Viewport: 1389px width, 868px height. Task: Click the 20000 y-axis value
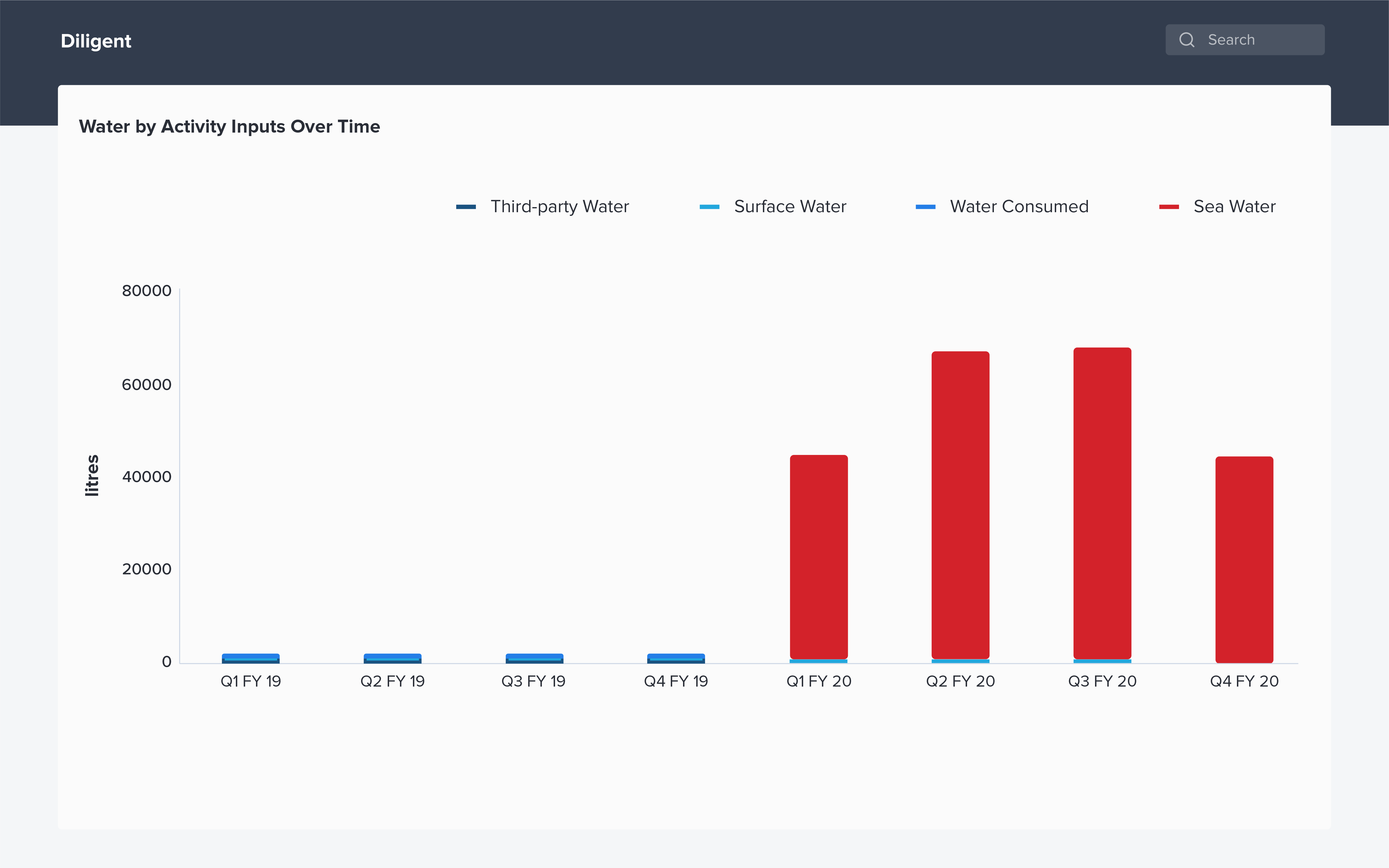pyautogui.click(x=147, y=569)
